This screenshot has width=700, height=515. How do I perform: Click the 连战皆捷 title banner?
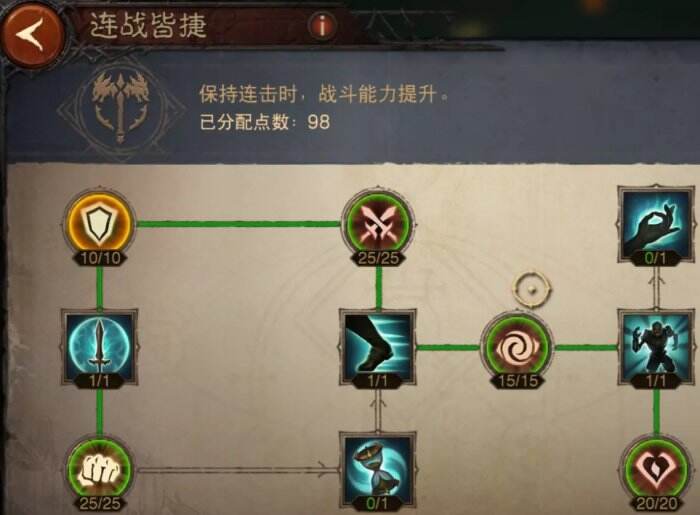click(148, 25)
